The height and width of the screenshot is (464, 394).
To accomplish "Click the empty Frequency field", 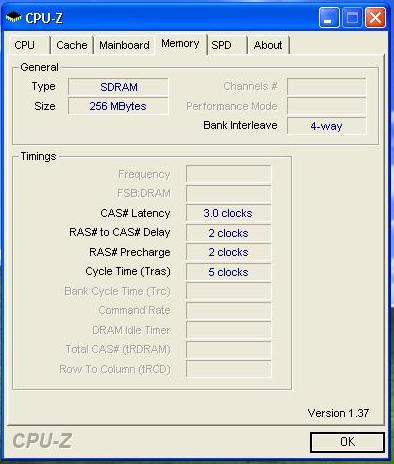I will (229, 174).
